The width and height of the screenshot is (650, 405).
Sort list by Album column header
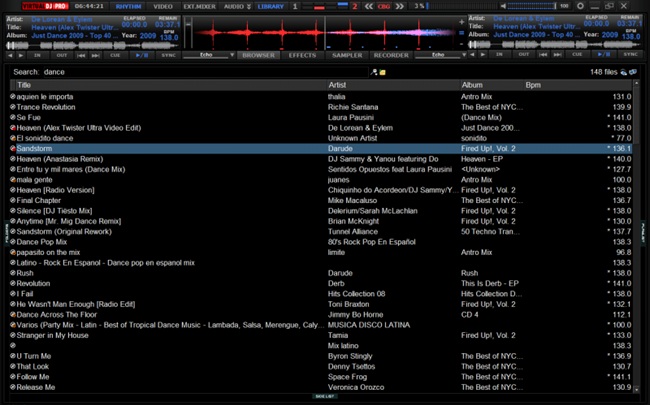tap(492, 85)
